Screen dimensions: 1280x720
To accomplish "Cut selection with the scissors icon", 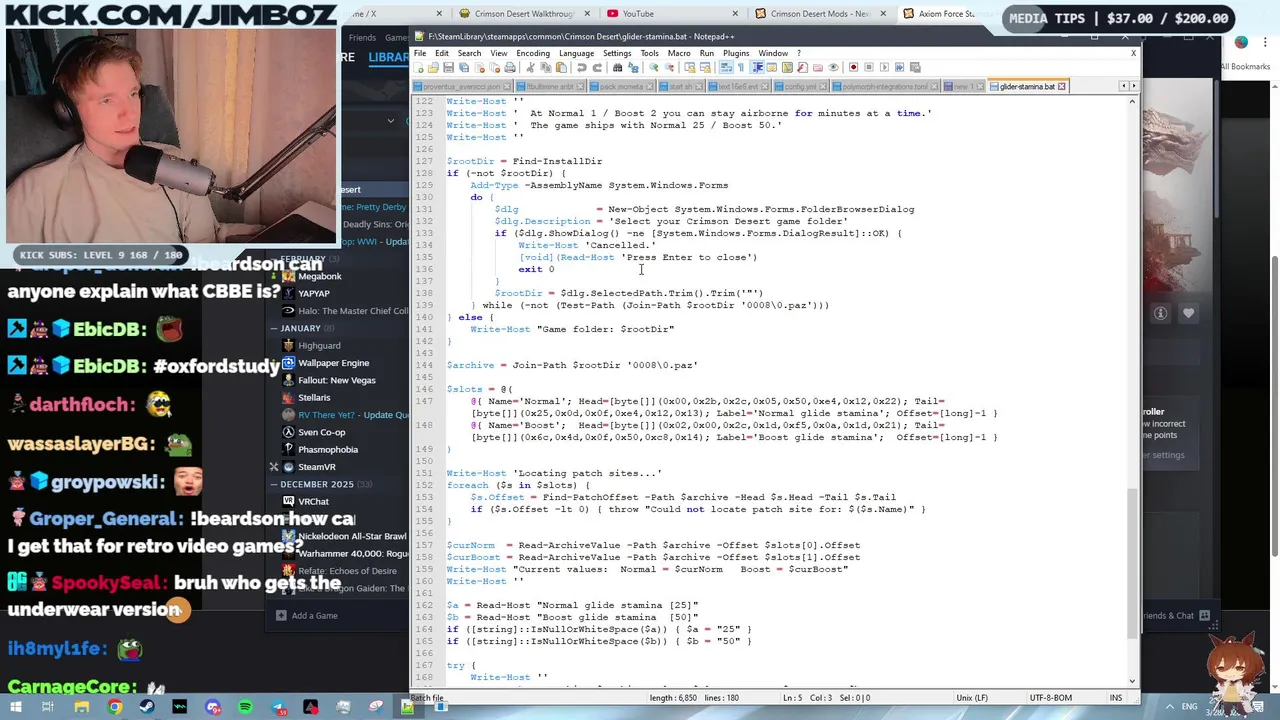I will (530, 67).
